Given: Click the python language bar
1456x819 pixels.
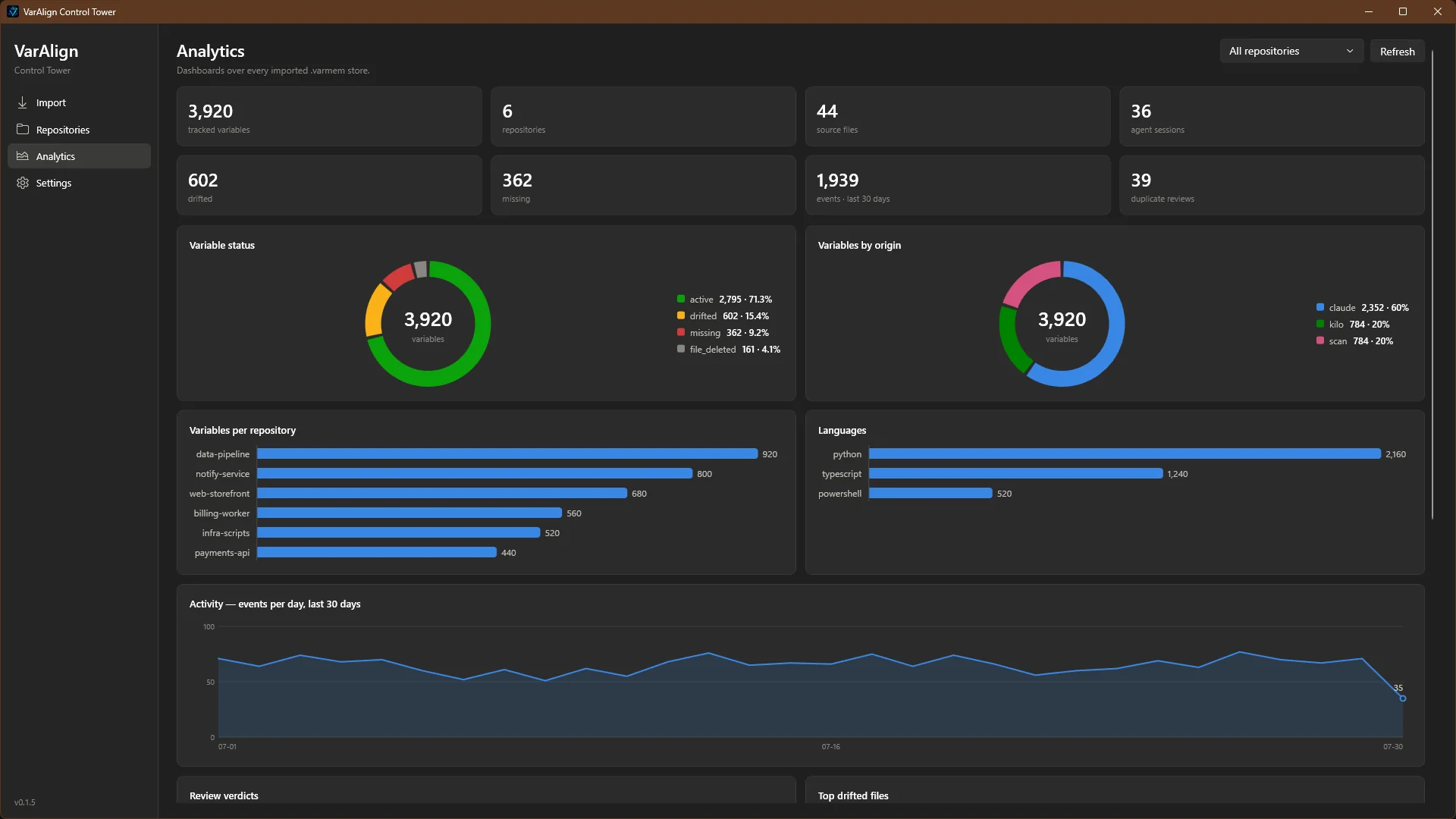Looking at the screenshot, I should 1125,453.
